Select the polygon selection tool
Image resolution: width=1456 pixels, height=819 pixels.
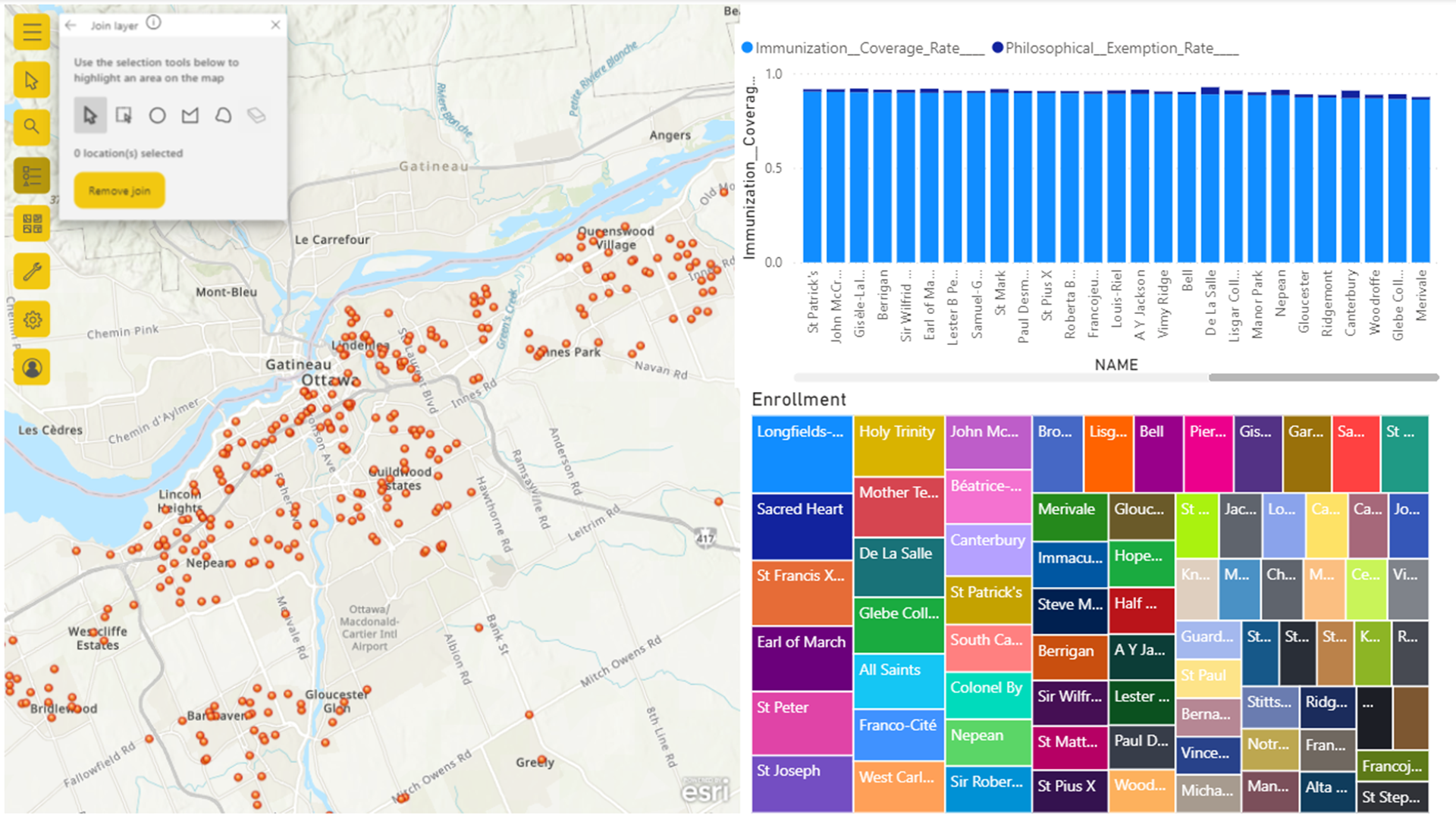pos(190,115)
